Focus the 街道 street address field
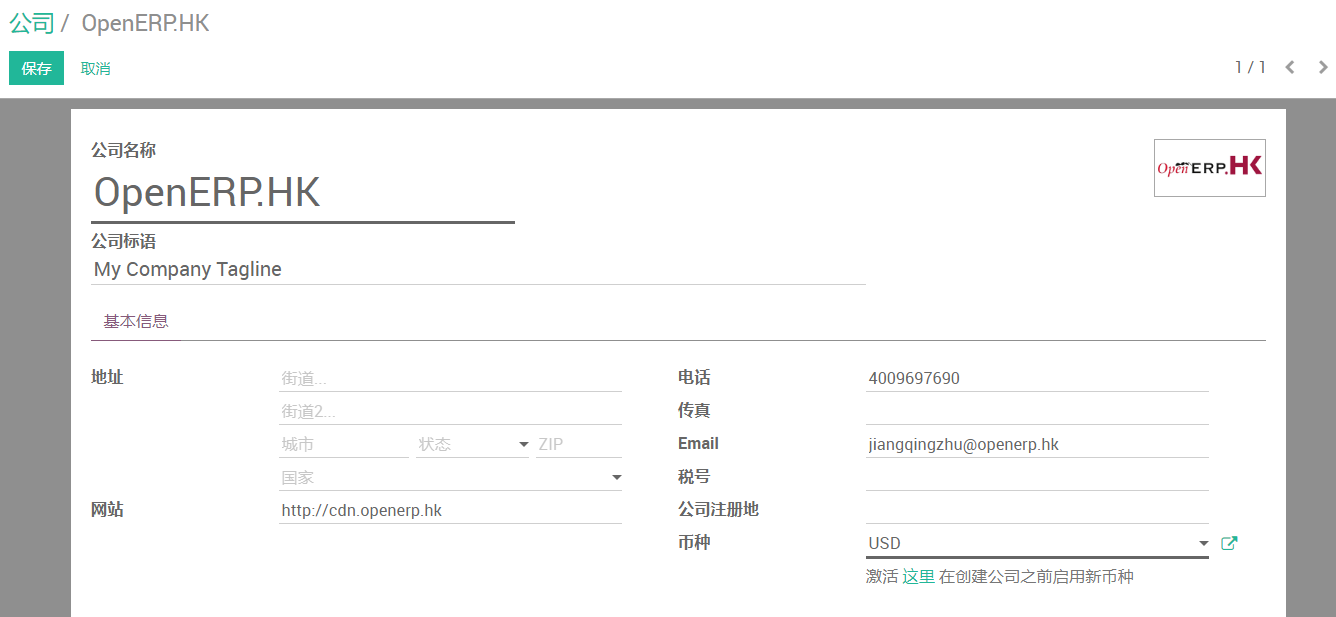1336x617 pixels. 450,379
